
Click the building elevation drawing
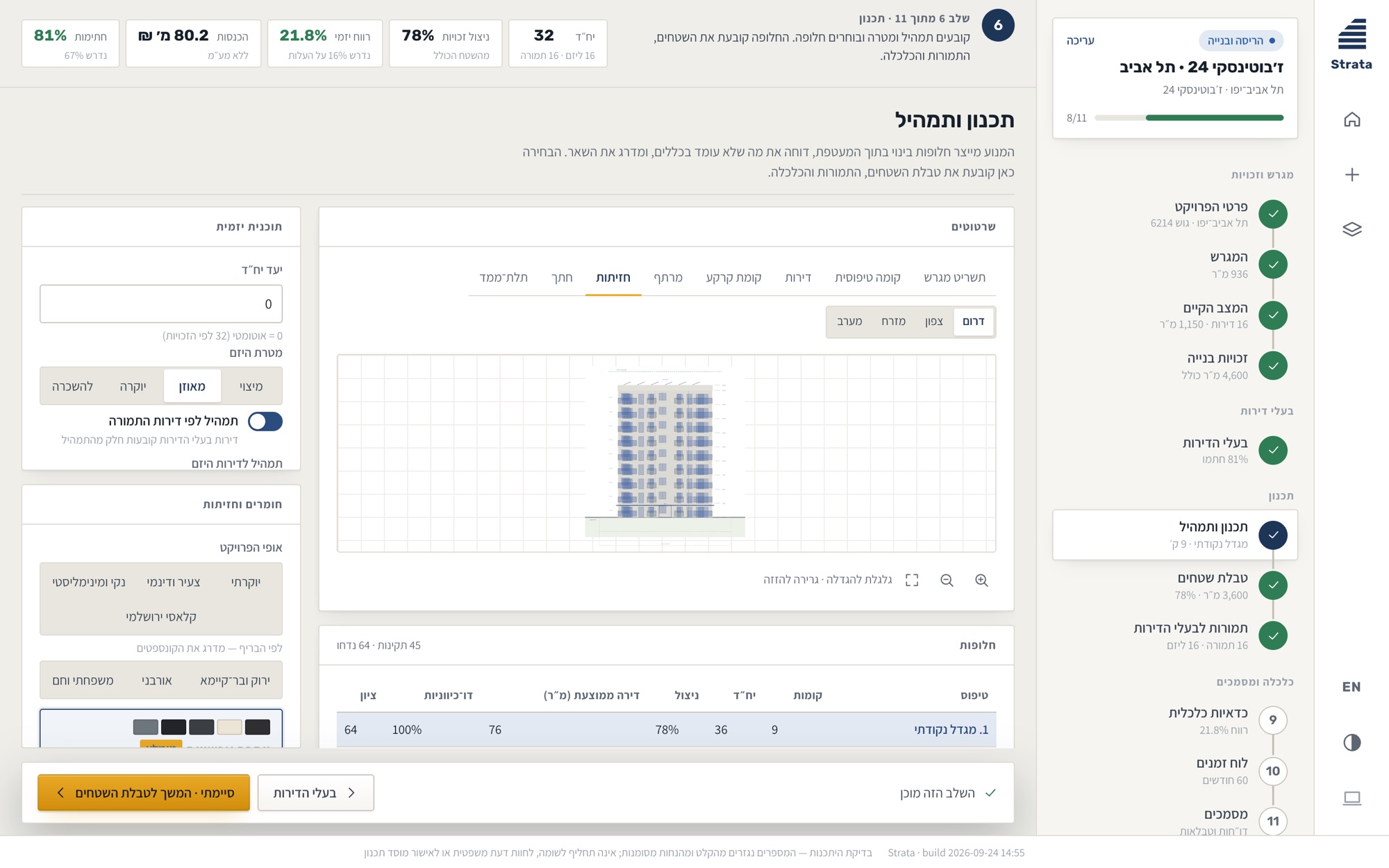point(665,452)
